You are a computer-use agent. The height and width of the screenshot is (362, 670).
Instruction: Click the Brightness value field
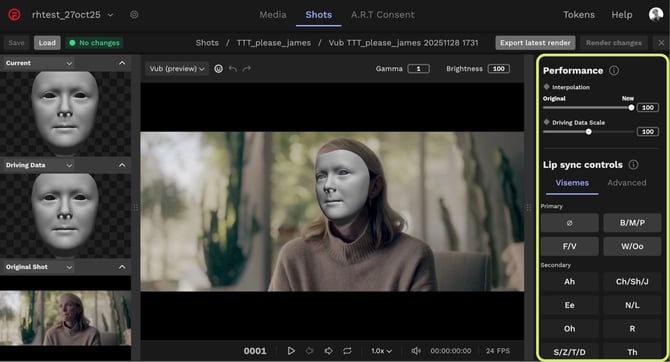tap(498, 69)
